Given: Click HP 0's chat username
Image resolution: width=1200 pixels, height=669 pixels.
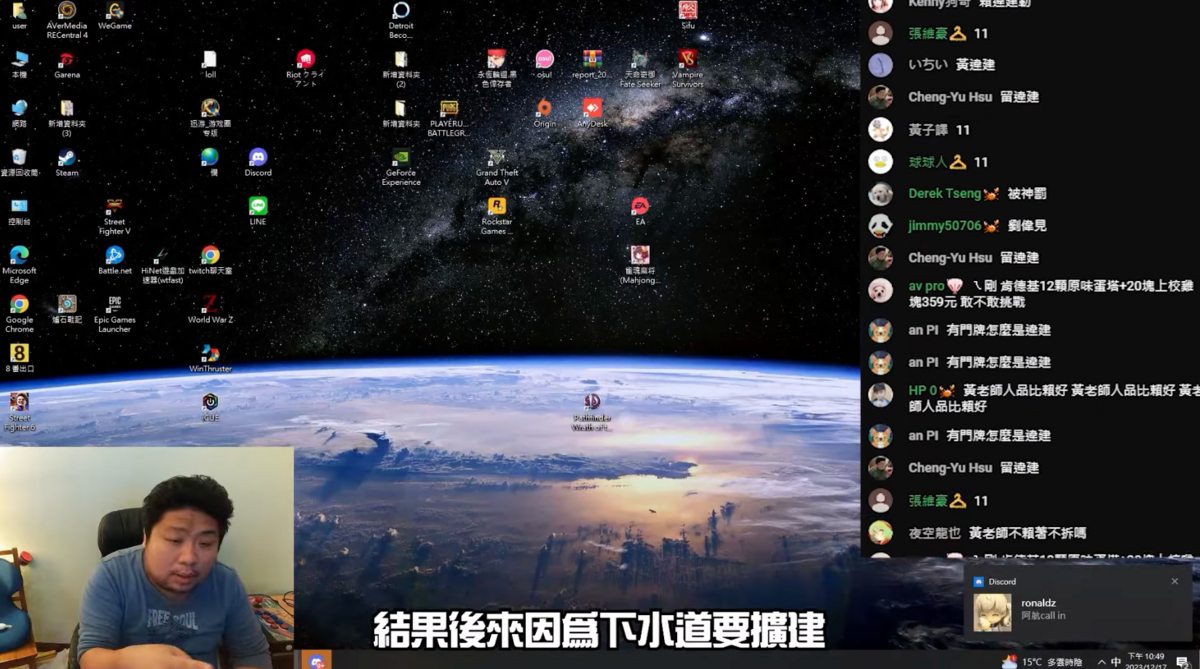Looking at the screenshot, I should tap(923, 390).
